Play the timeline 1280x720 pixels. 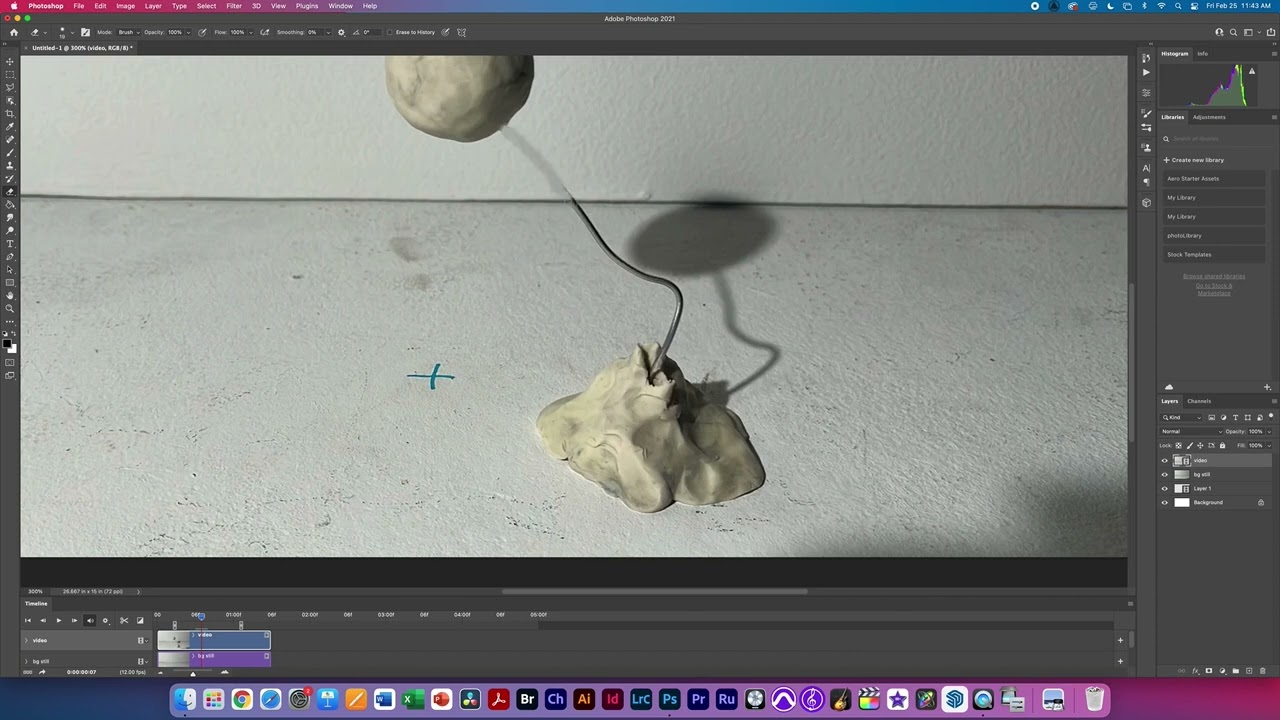tap(58, 620)
